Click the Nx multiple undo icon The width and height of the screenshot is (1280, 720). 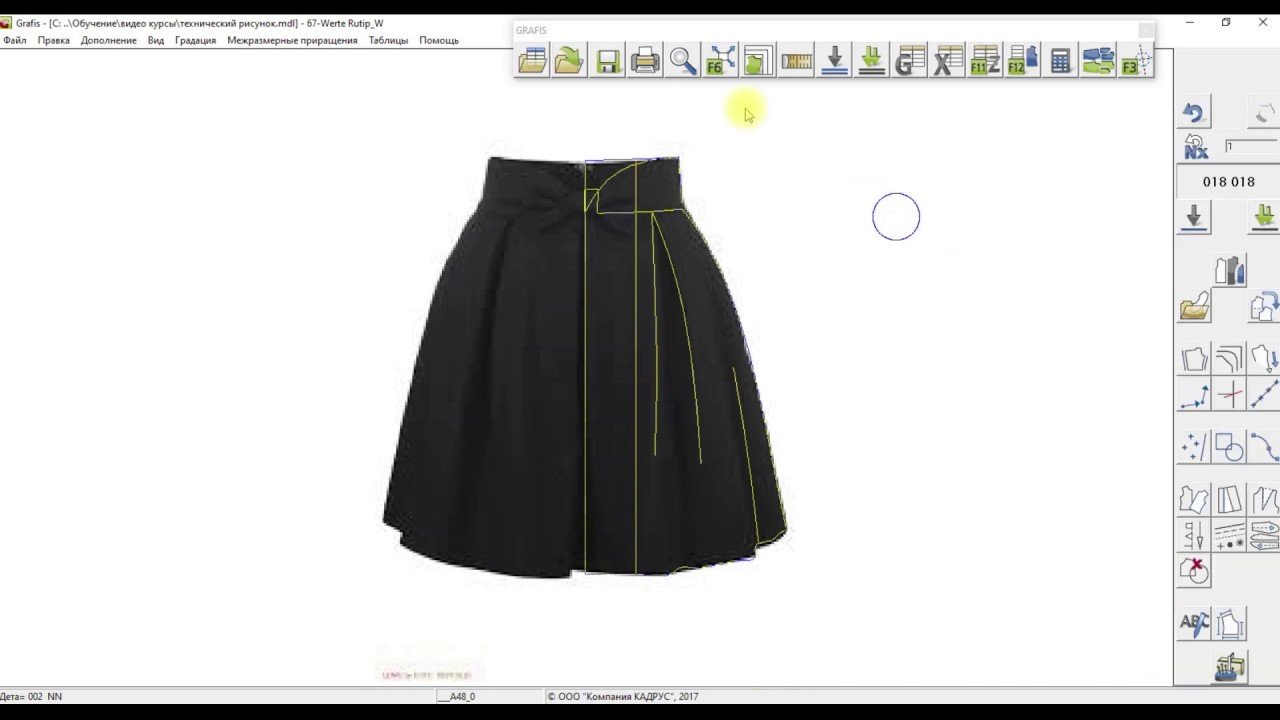1194,147
